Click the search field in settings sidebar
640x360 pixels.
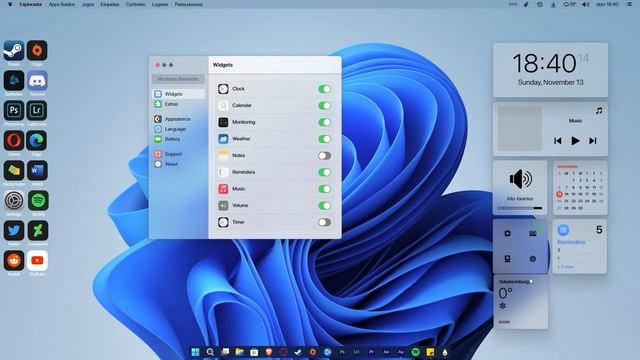178,79
